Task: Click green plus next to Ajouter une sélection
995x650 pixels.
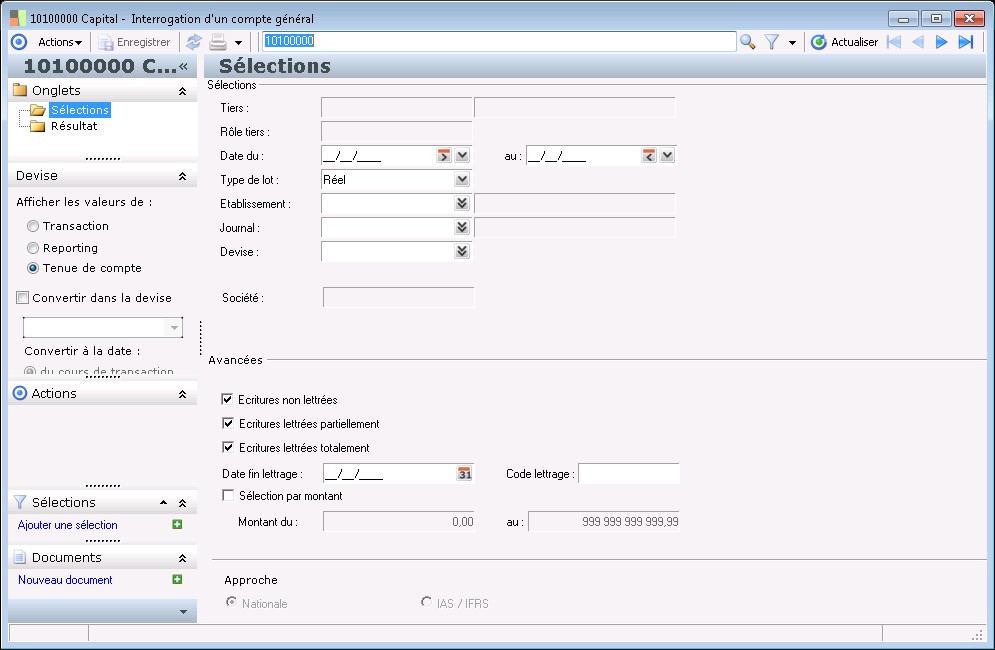Action: tap(178, 524)
